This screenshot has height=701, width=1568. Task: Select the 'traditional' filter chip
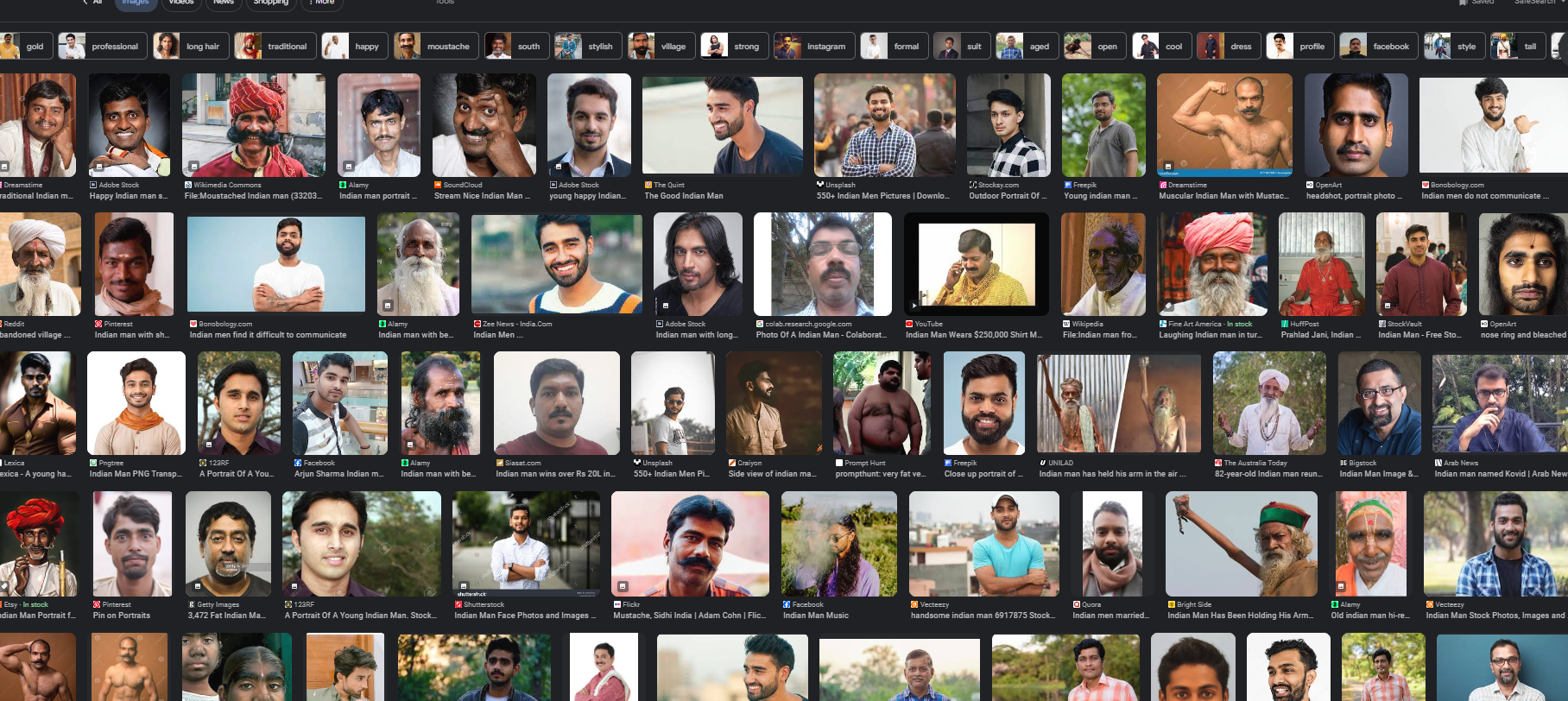point(275,47)
